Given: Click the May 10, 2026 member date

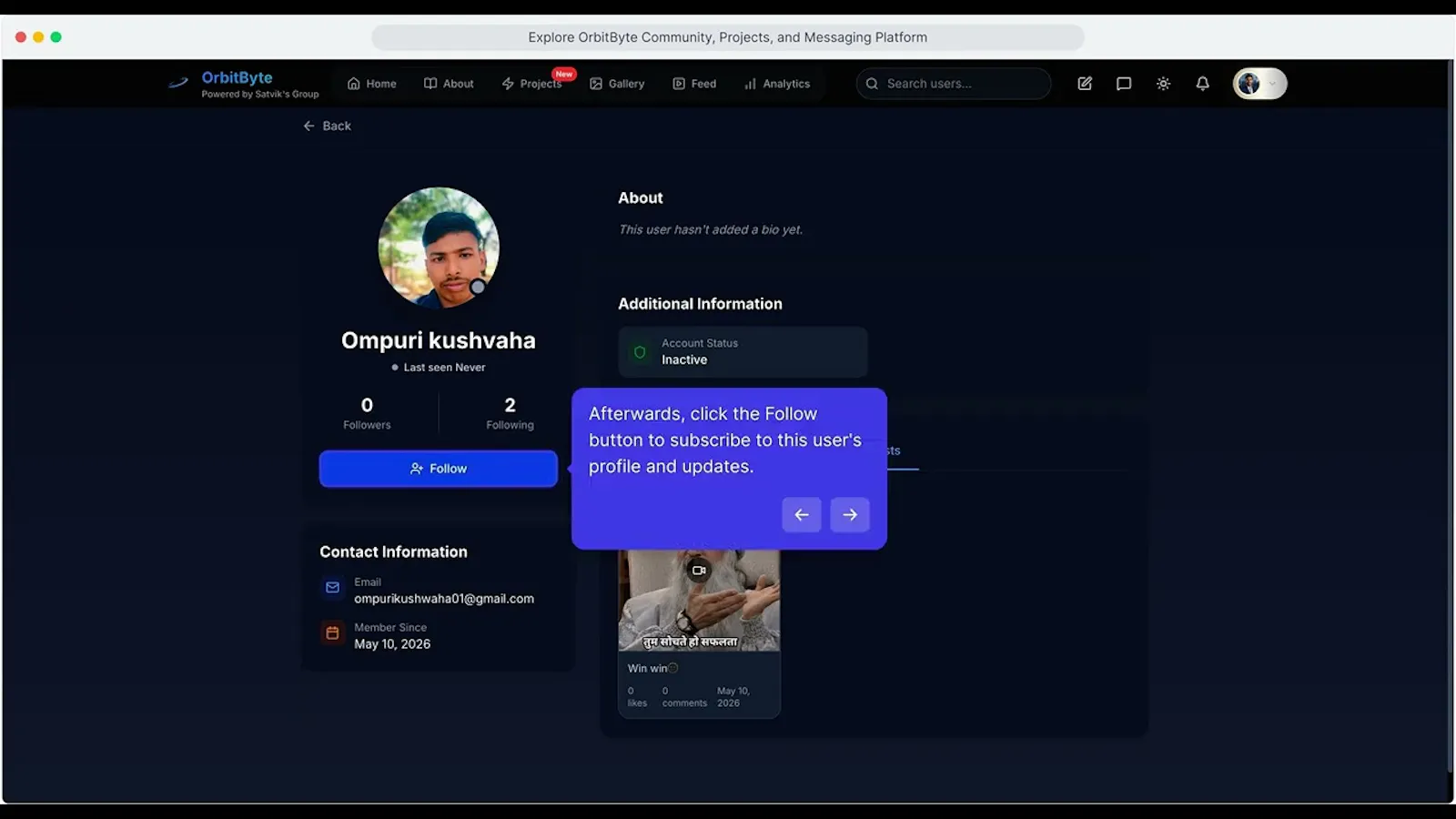Looking at the screenshot, I should (392, 644).
